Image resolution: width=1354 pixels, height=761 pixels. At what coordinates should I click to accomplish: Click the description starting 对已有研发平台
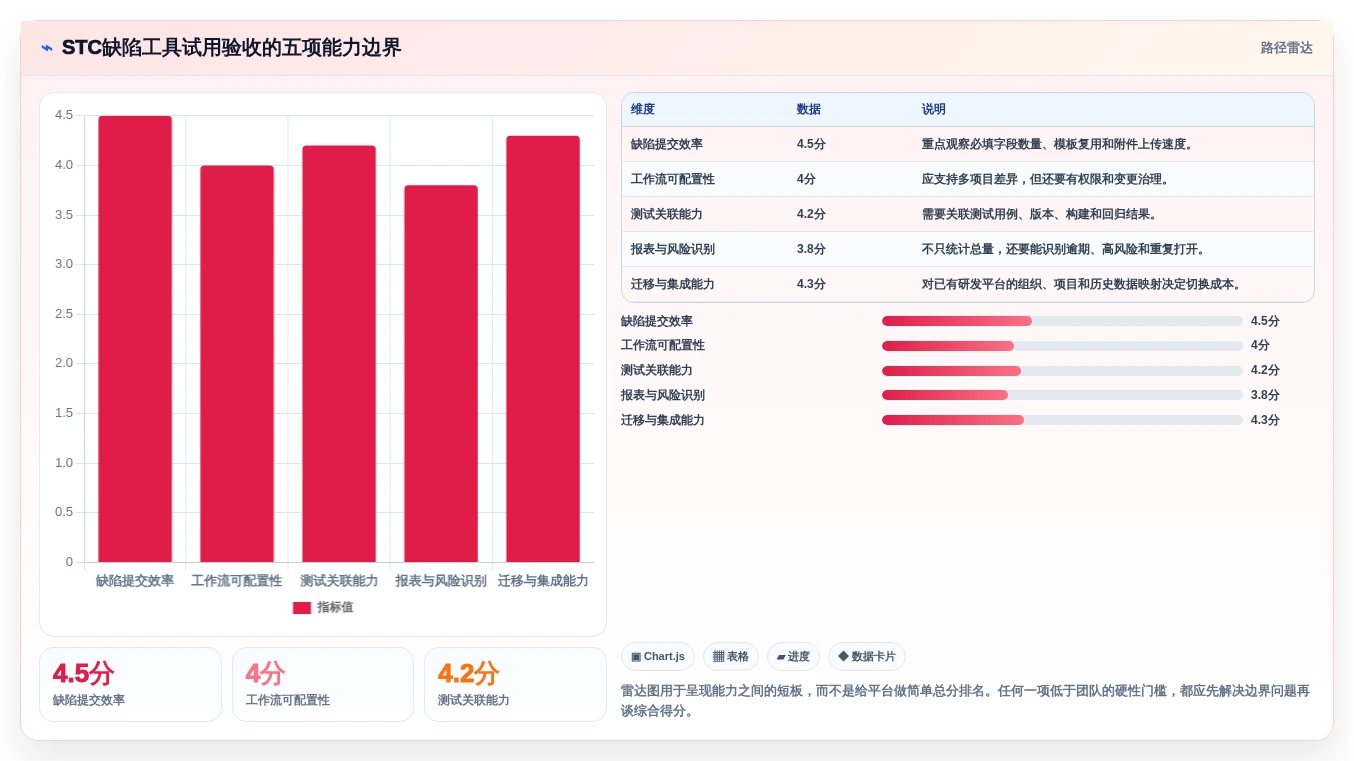point(1083,285)
